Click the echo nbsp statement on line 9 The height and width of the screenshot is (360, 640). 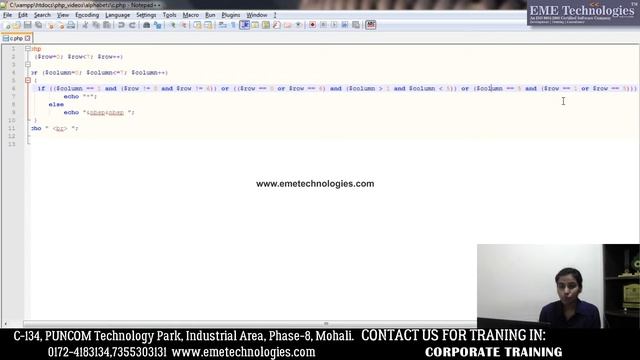[x=99, y=113]
